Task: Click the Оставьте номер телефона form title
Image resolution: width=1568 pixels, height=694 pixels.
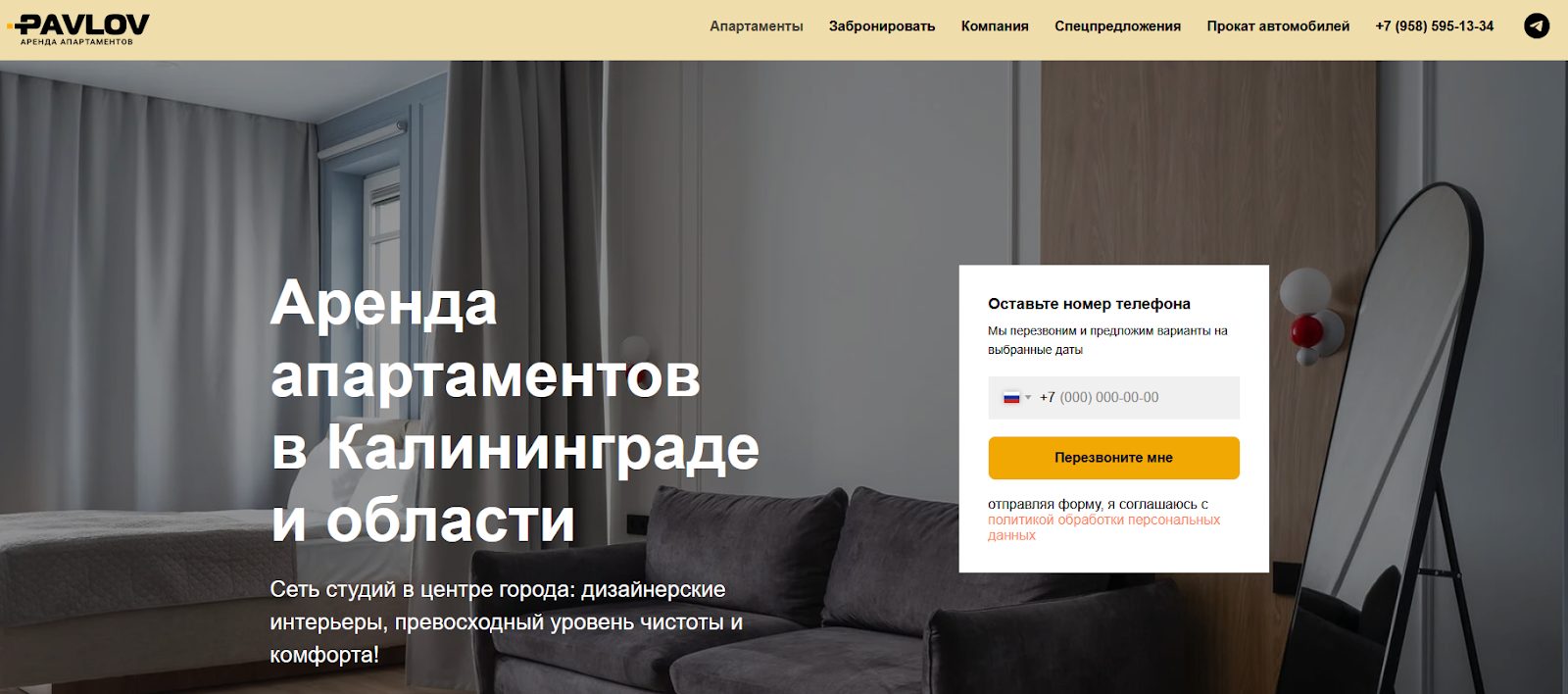Action: [1089, 304]
